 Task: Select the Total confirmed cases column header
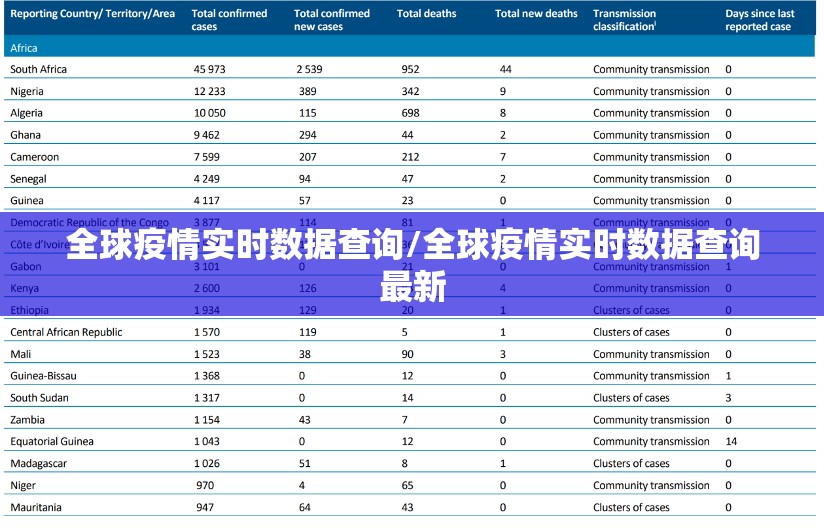click(x=229, y=20)
